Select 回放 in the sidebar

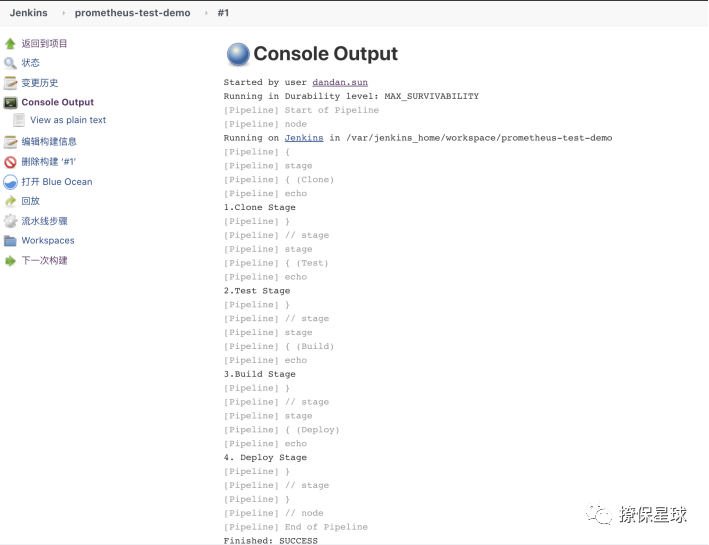31,201
